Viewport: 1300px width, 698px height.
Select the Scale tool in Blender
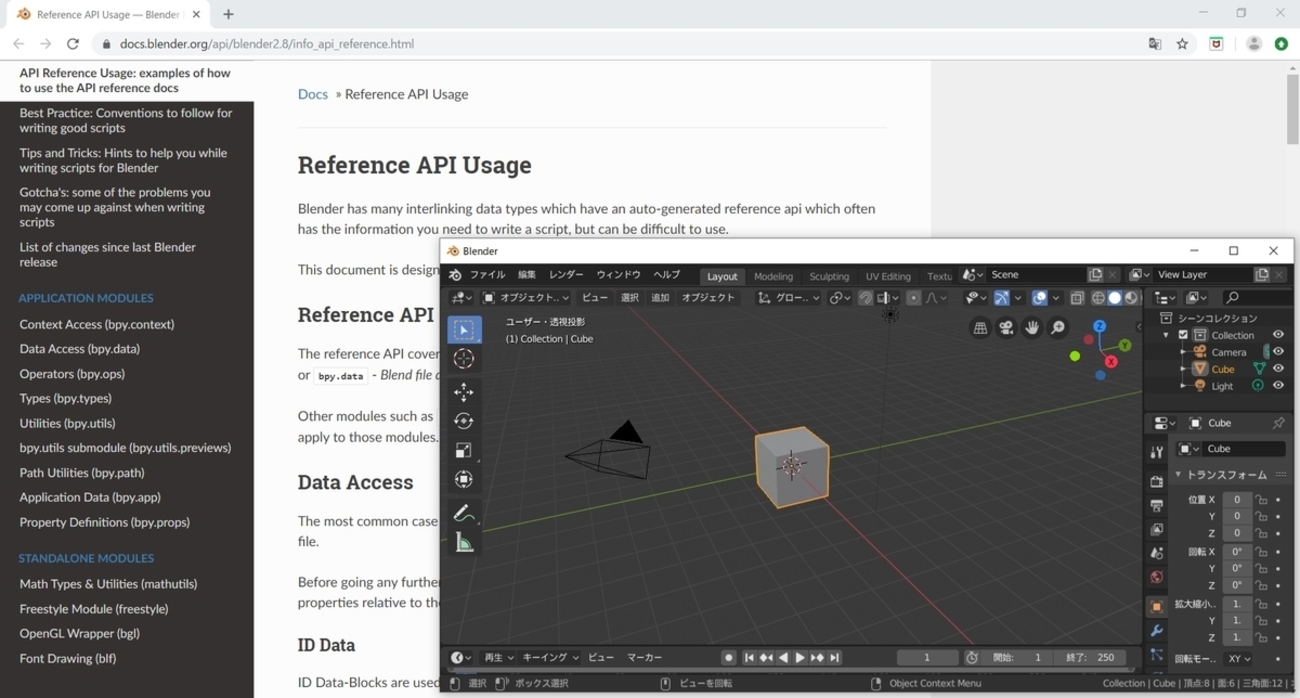(x=464, y=451)
